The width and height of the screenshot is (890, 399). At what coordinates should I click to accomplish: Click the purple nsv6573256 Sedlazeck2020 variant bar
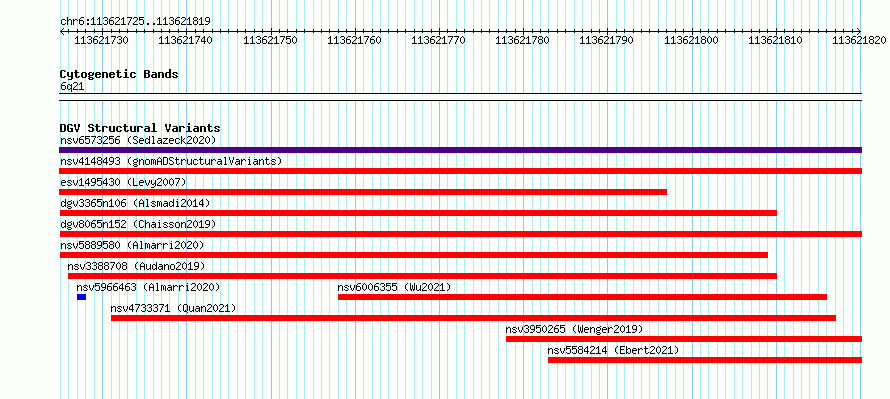[460, 150]
